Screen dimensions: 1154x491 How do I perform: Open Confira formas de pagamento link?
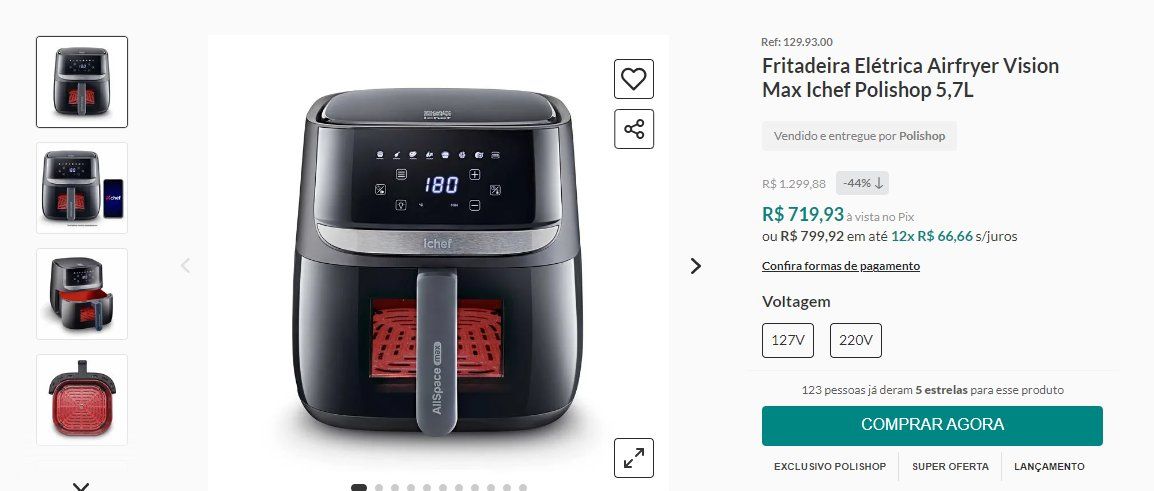tap(840, 266)
